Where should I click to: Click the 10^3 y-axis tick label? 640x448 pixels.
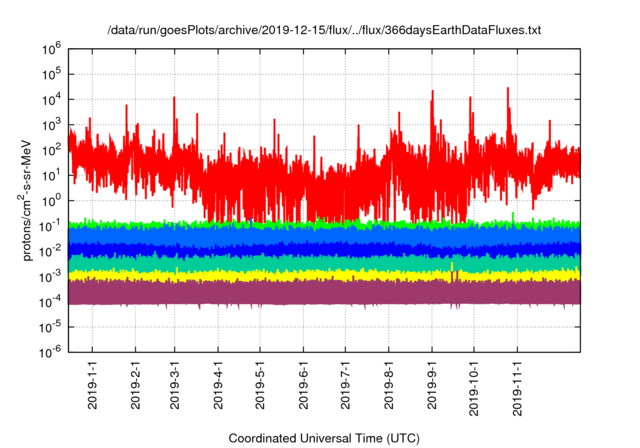51,125
